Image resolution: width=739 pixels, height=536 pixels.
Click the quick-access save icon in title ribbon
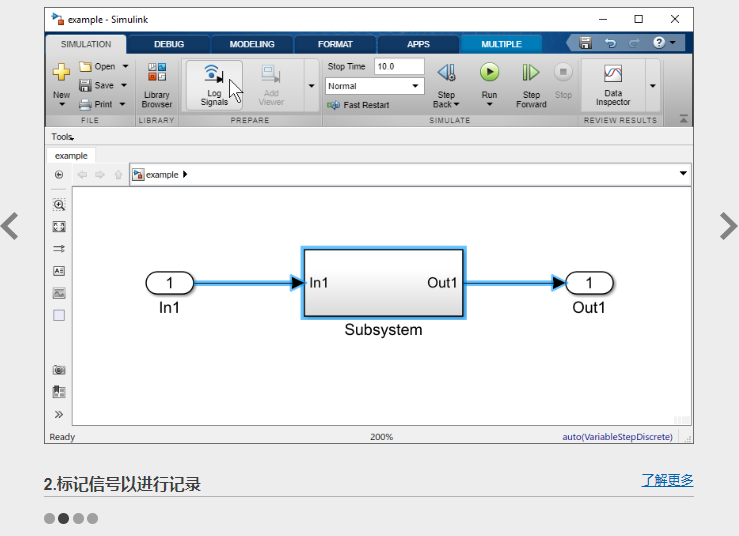coord(585,43)
